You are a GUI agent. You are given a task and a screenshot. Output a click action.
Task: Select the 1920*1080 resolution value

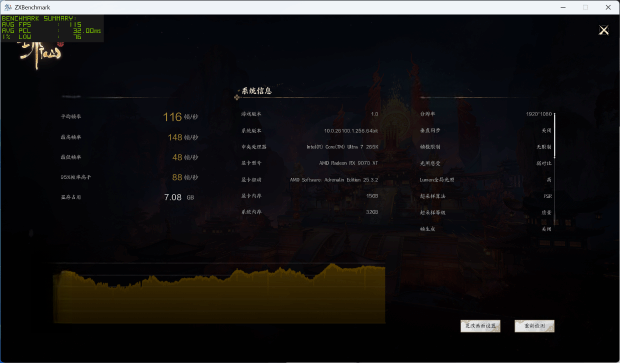(x=539, y=114)
